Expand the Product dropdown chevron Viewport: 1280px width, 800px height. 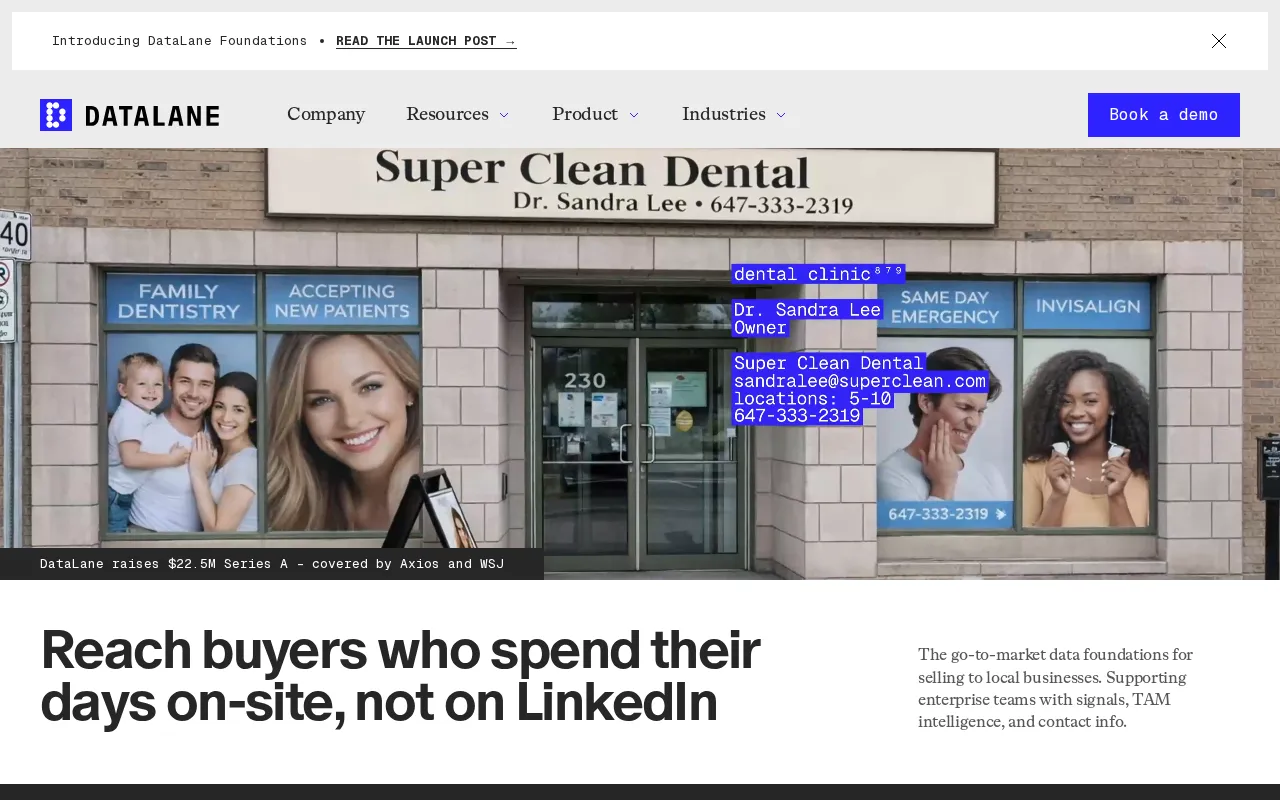pos(633,115)
